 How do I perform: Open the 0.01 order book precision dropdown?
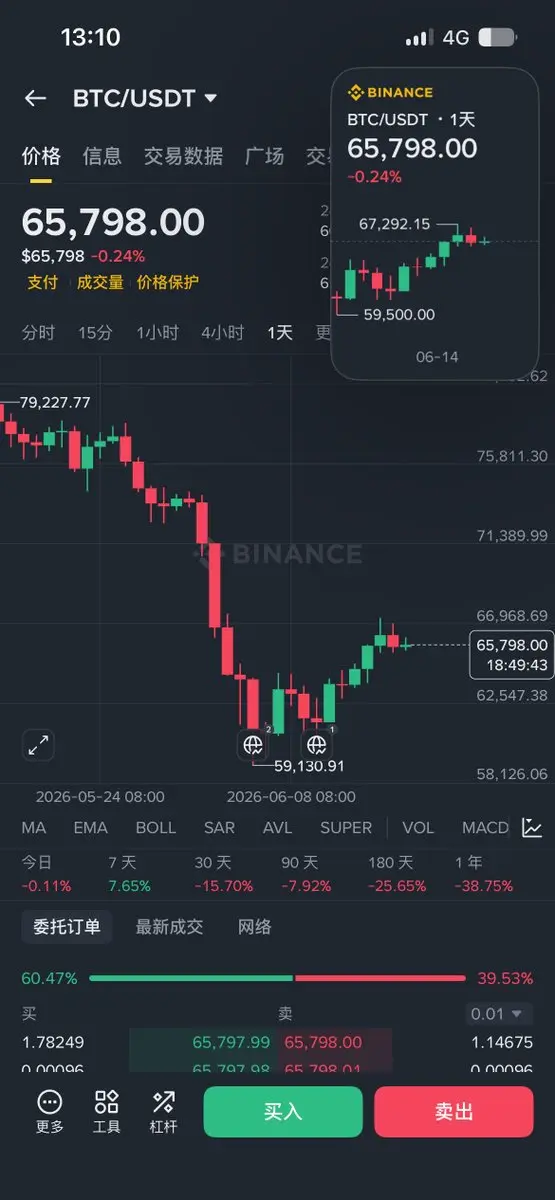tap(500, 1014)
